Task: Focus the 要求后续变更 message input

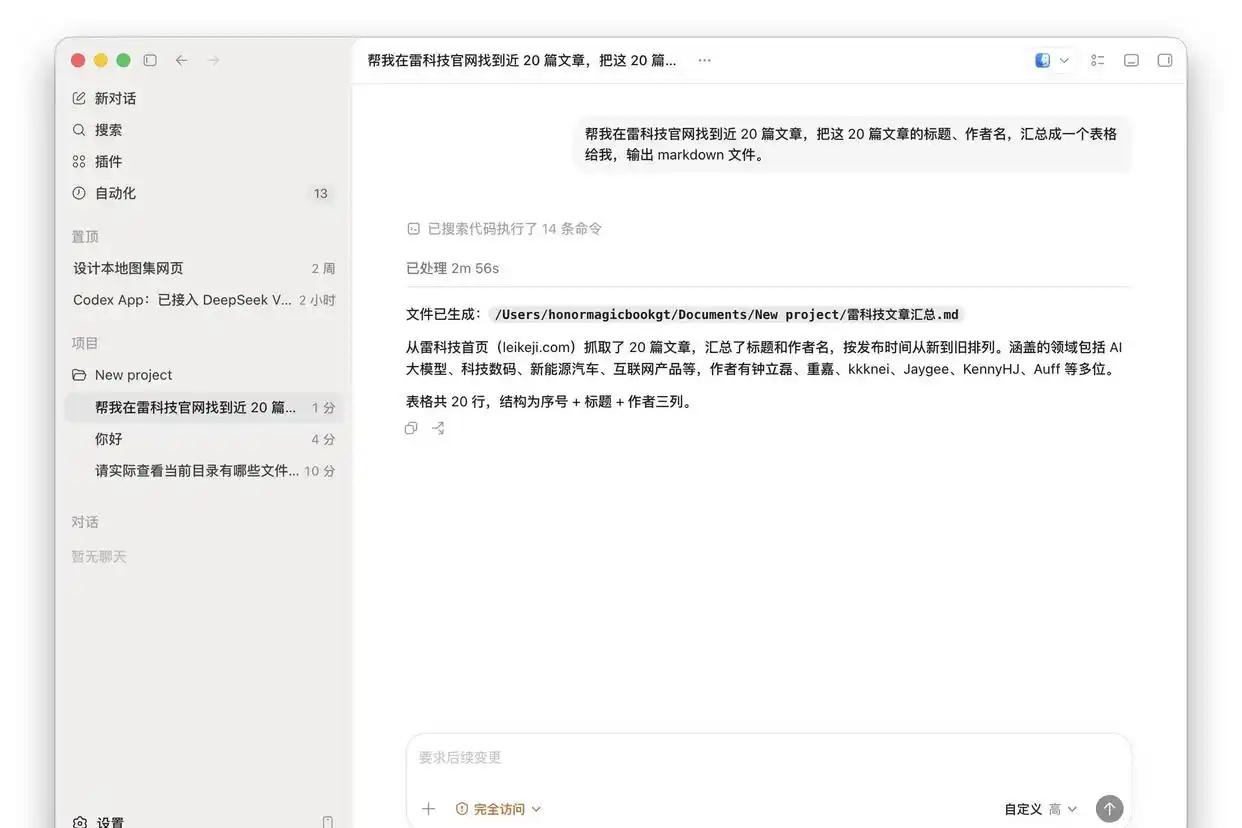Action: pos(768,758)
